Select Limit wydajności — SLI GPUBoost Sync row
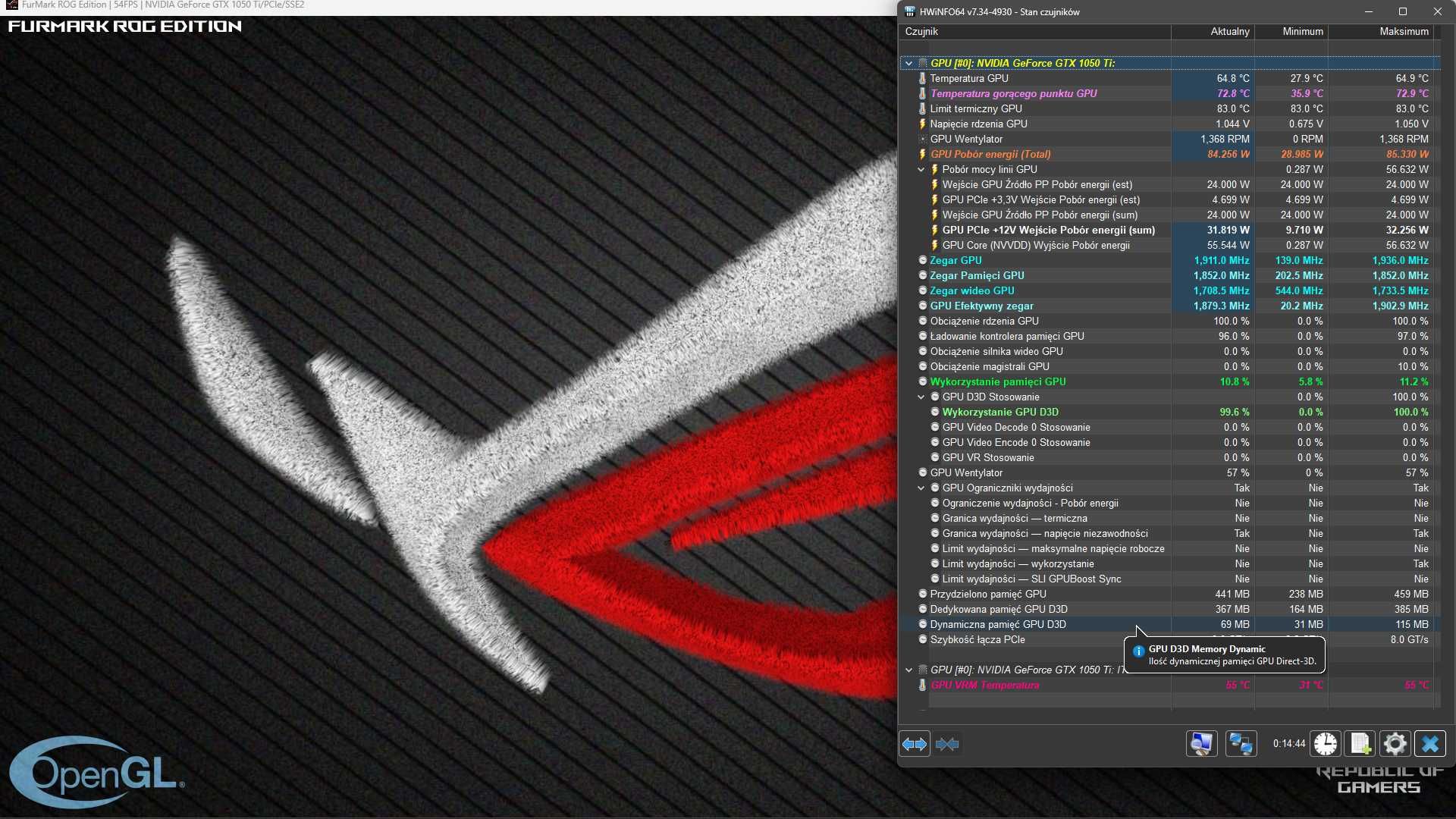This screenshot has width=1456, height=819. (x=1169, y=579)
